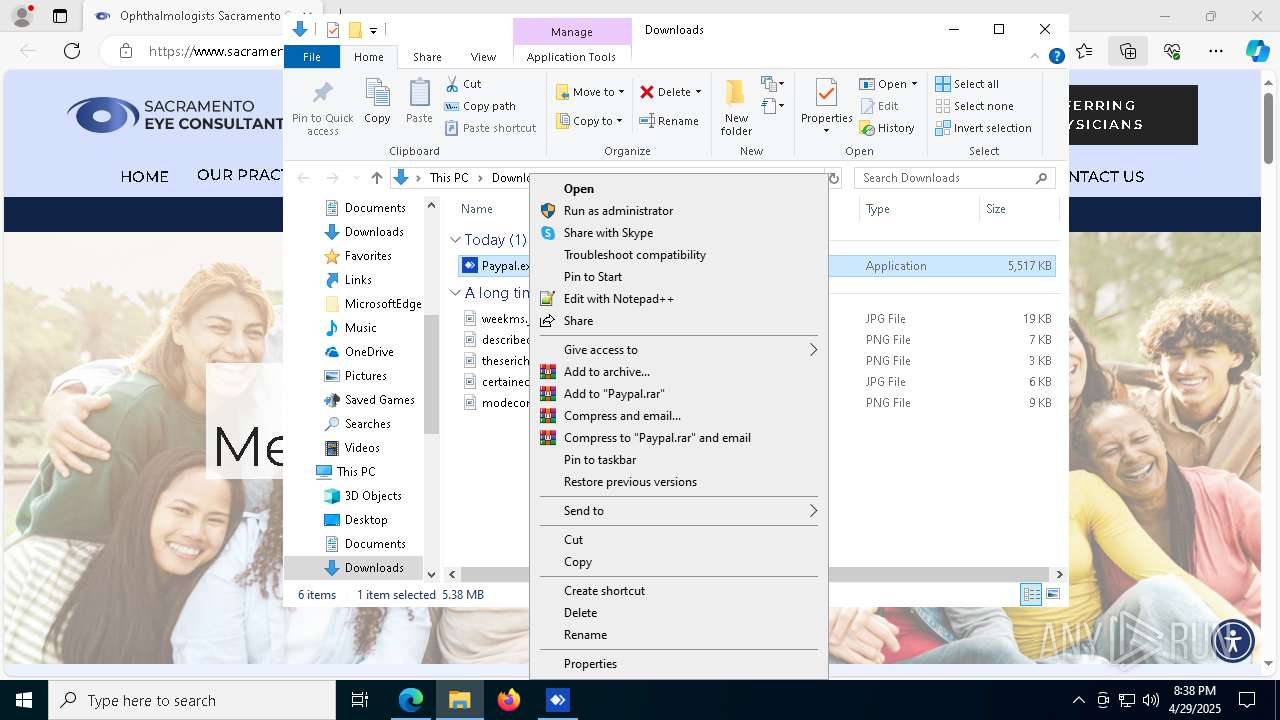The image size is (1280, 720).
Task: Click the Rename ribbon button
Action: [x=669, y=121]
